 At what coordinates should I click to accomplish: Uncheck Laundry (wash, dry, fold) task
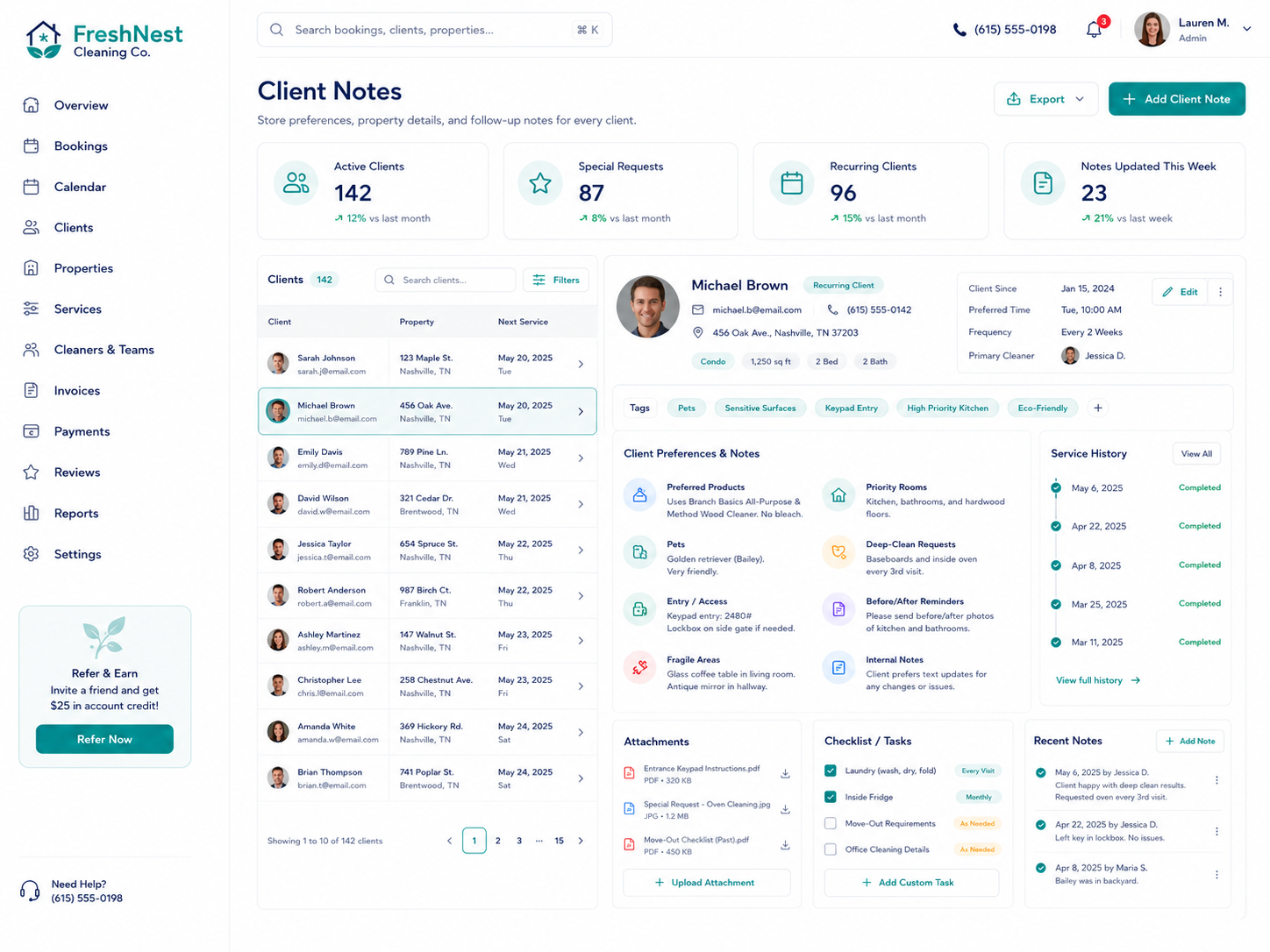pos(830,771)
